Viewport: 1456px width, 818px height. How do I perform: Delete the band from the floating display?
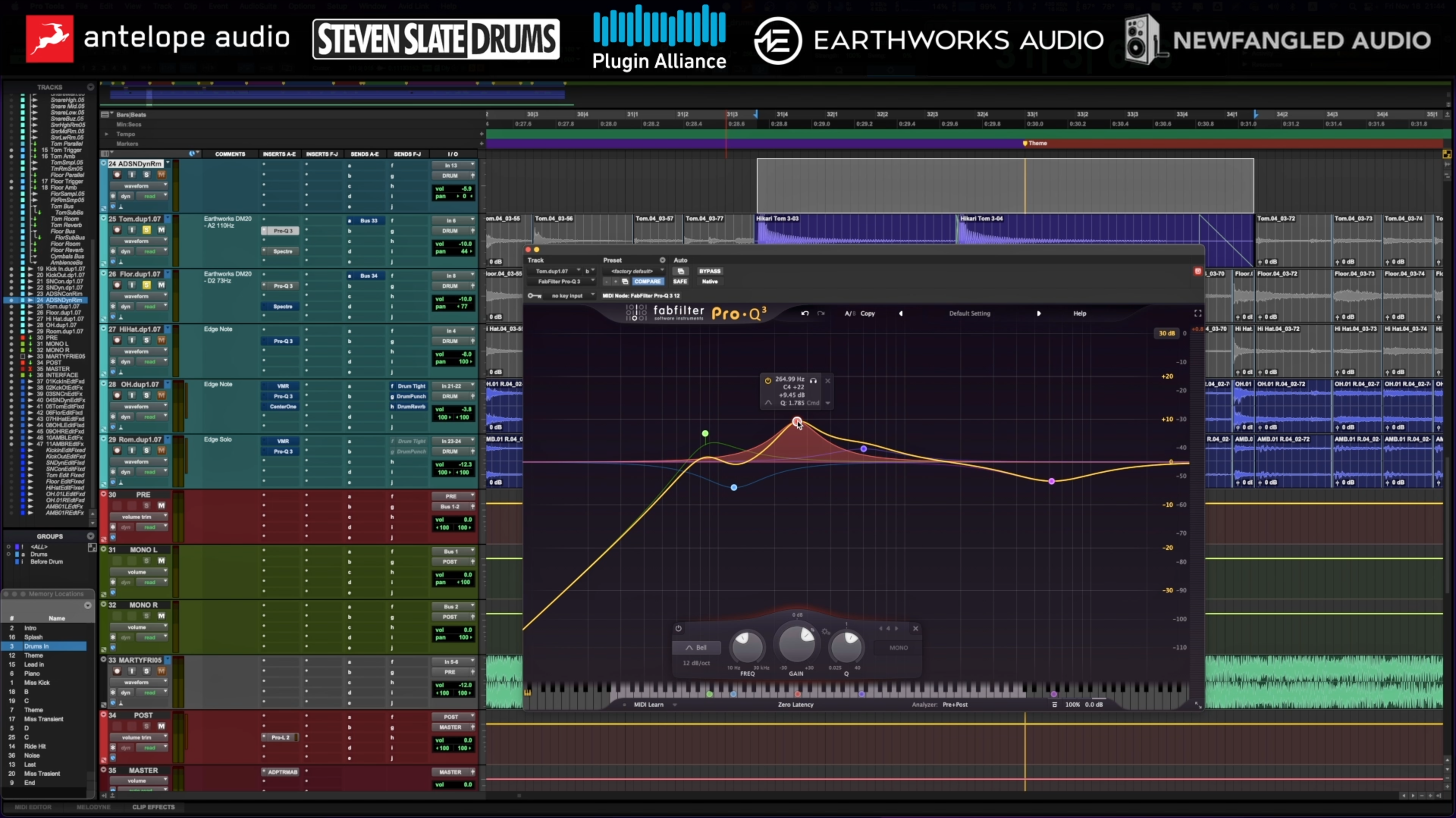[x=828, y=381]
